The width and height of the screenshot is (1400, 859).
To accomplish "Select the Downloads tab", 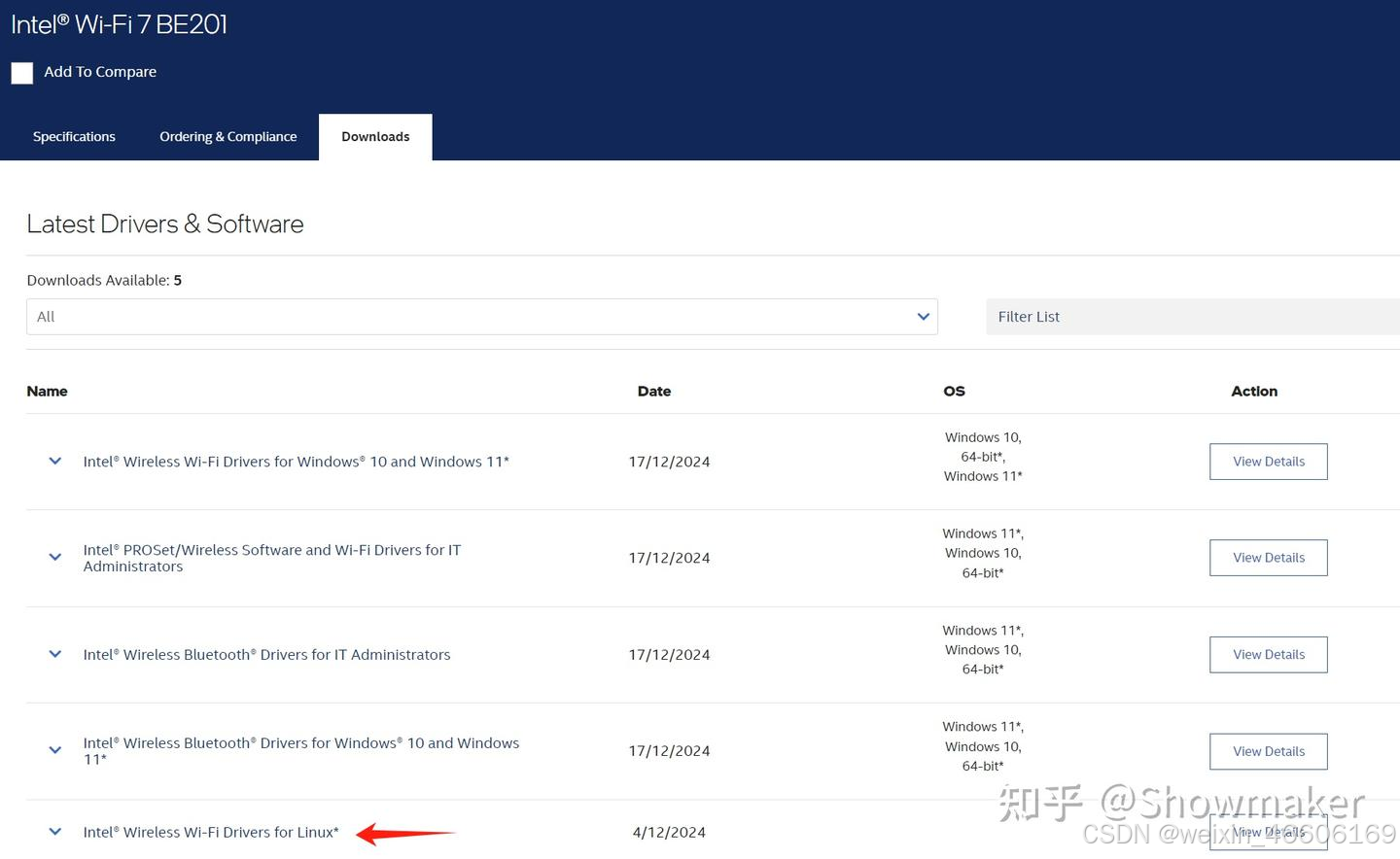I will [x=375, y=136].
